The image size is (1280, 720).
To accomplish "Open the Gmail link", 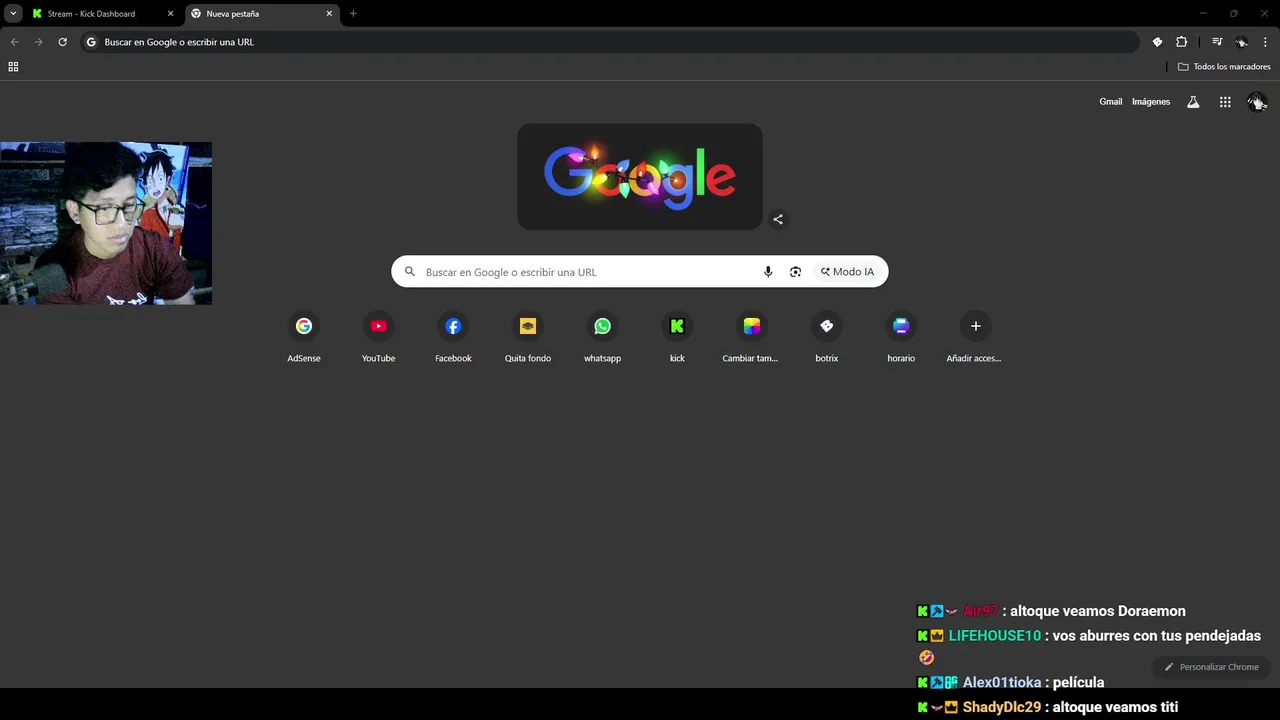I will [1111, 102].
